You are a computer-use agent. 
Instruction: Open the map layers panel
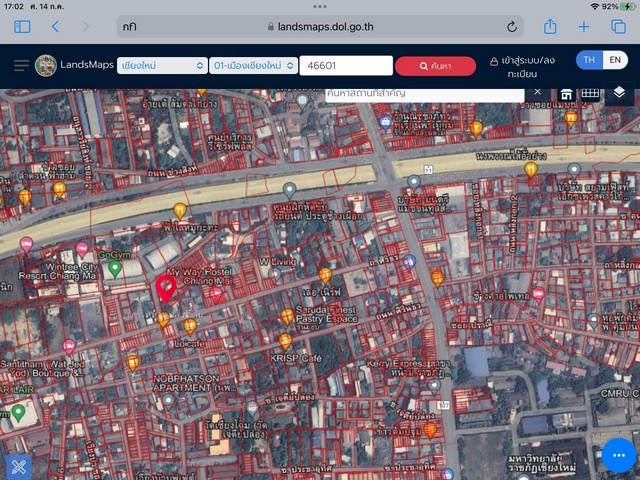coord(619,92)
